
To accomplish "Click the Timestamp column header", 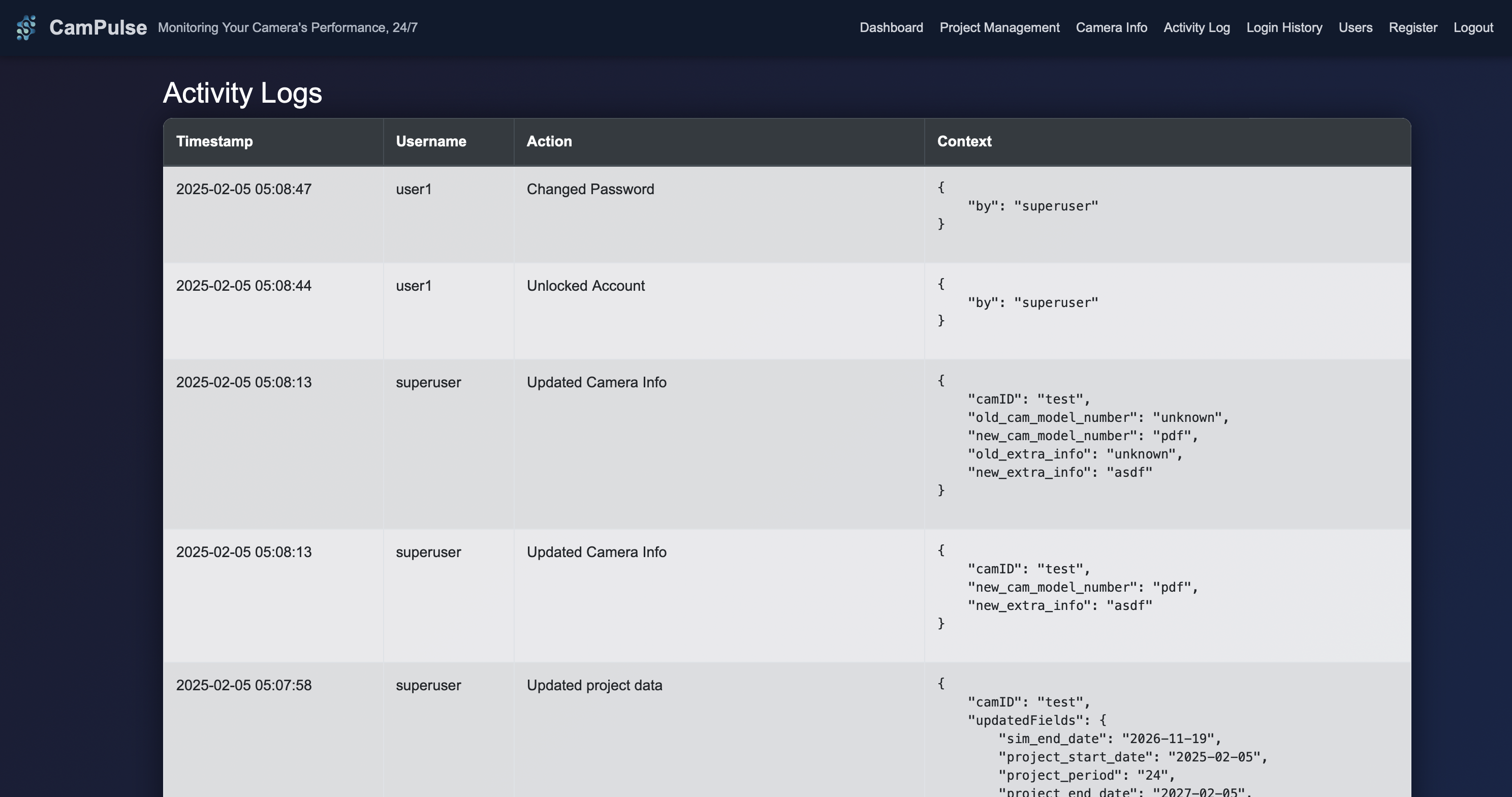I will (214, 141).
